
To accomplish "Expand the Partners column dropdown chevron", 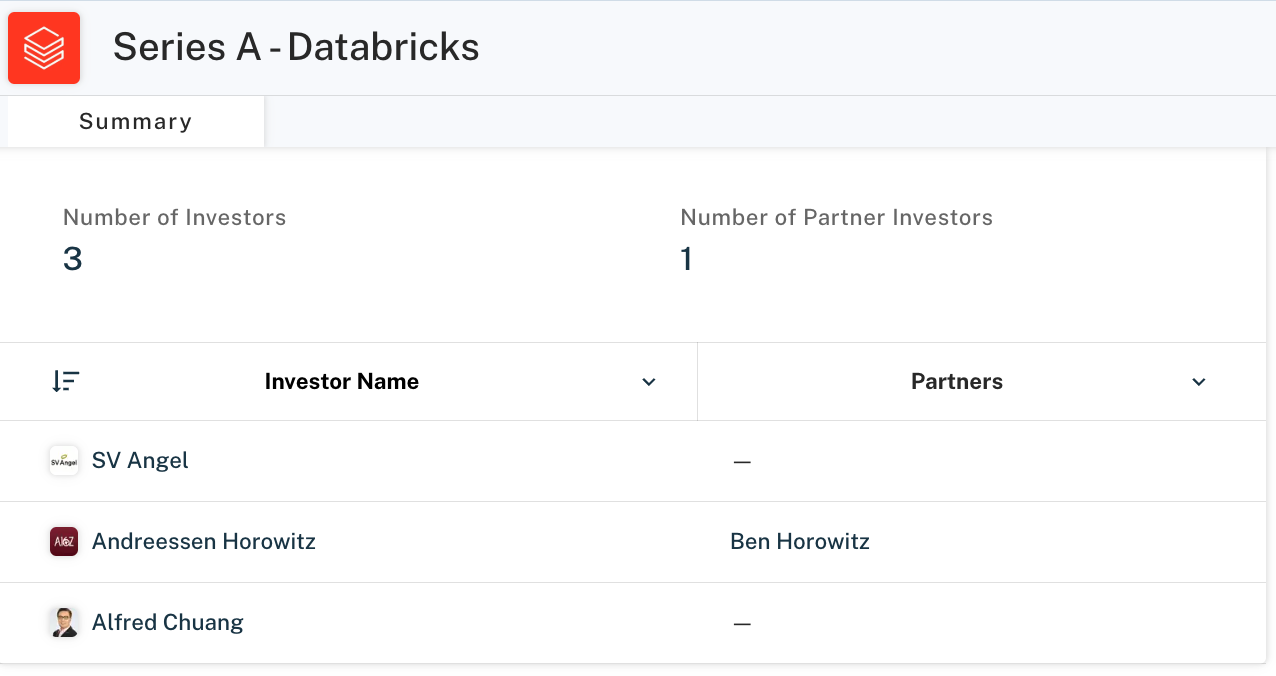I will pyautogui.click(x=1199, y=382).
